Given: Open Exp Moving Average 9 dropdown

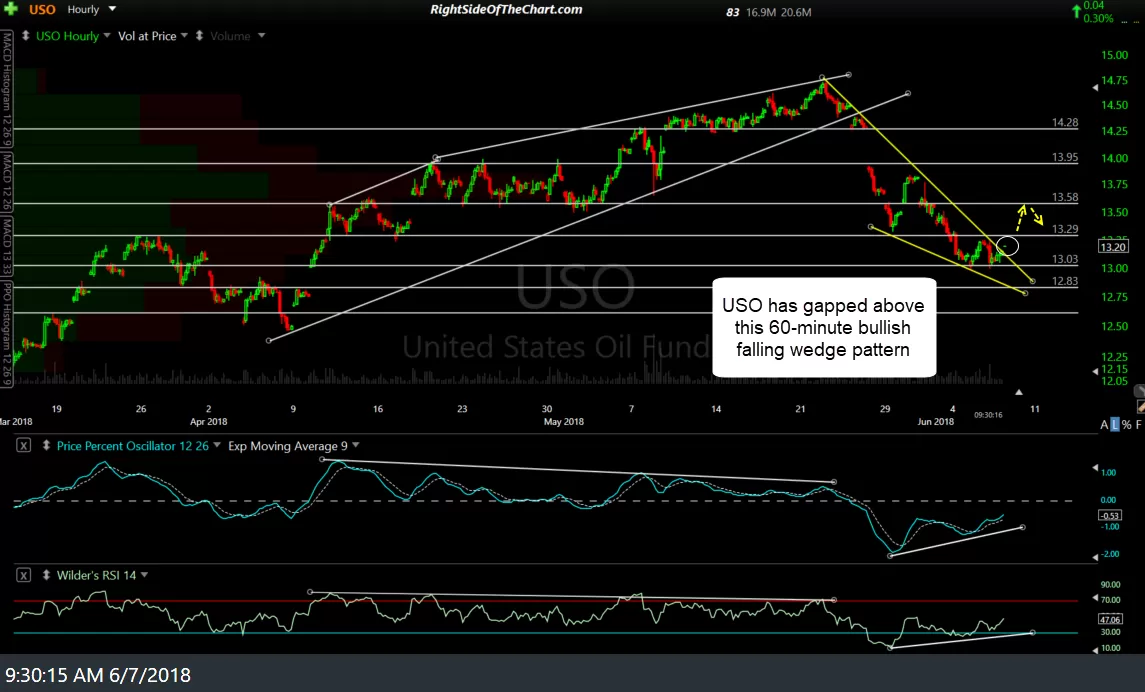Looking at the screenshot, I should point(356,445).
